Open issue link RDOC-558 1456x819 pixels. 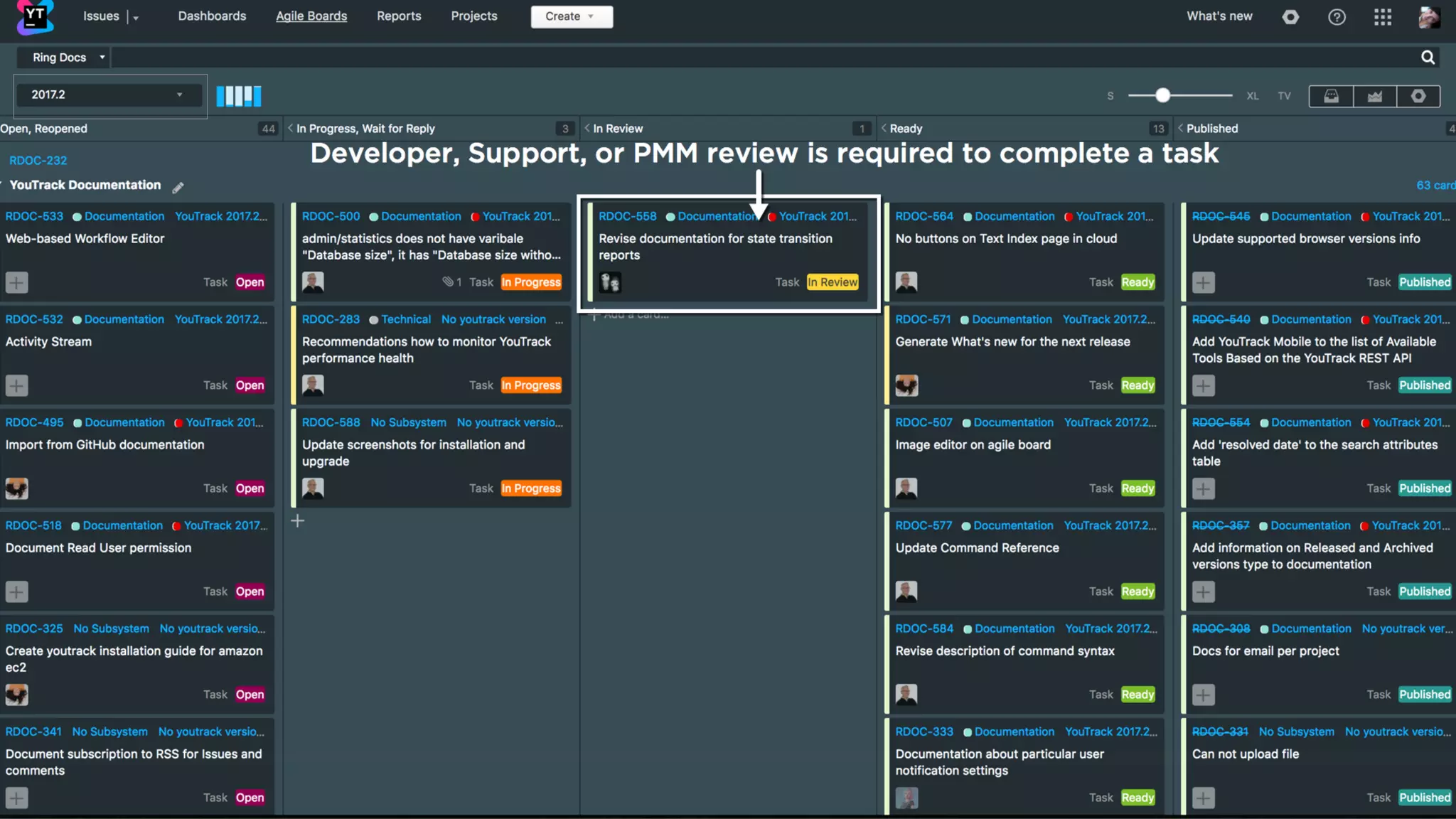click(627, 216)
